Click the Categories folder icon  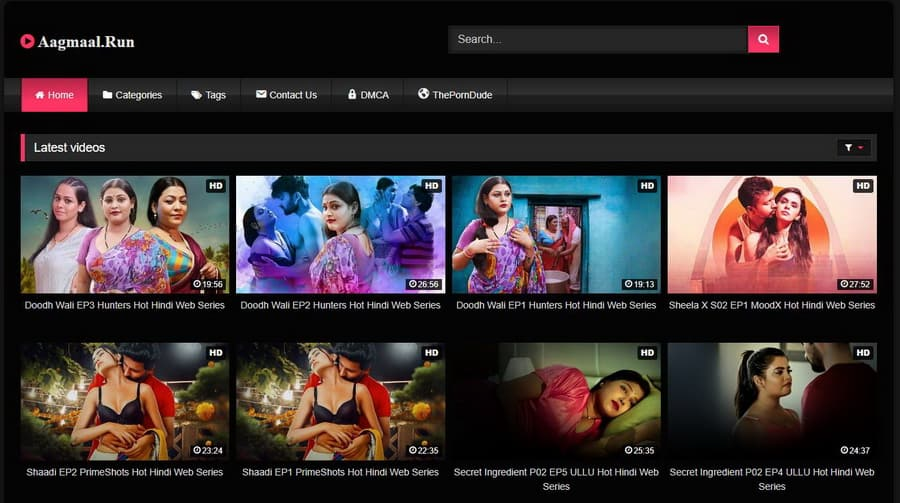pos(107,95)
